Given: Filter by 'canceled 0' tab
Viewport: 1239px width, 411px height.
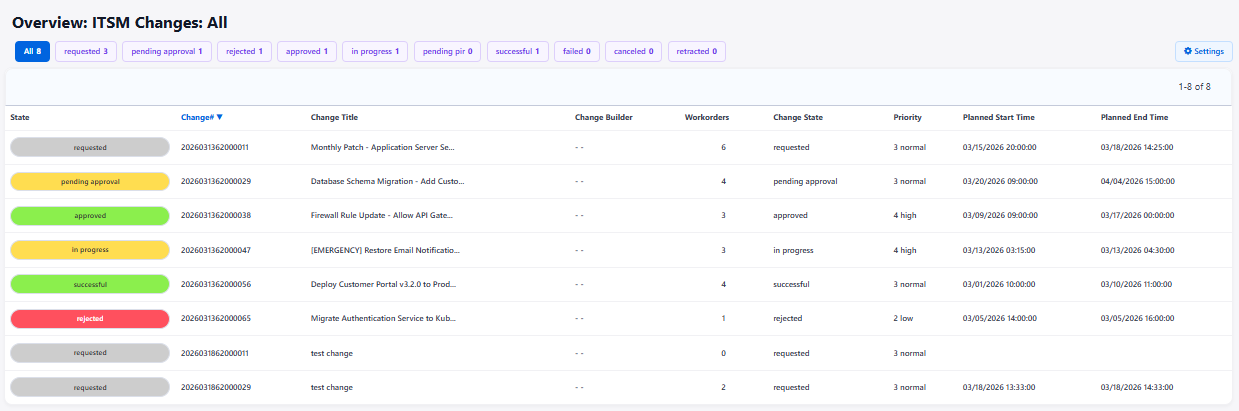Looking at the screenshot, I should 633,51.
